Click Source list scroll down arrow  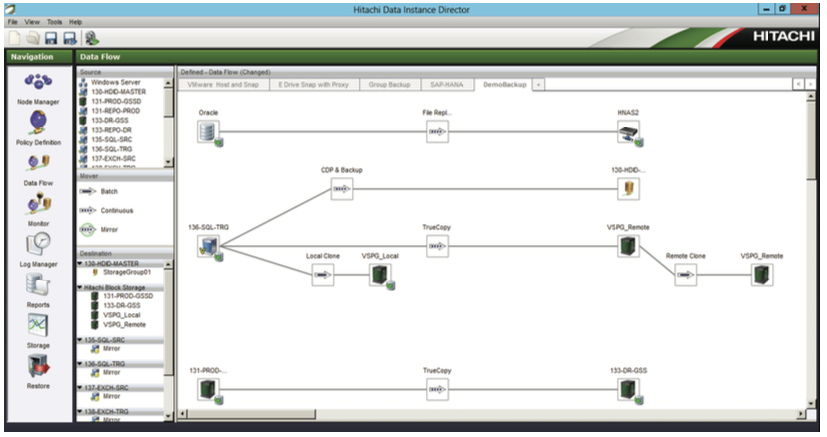[168, 162]
